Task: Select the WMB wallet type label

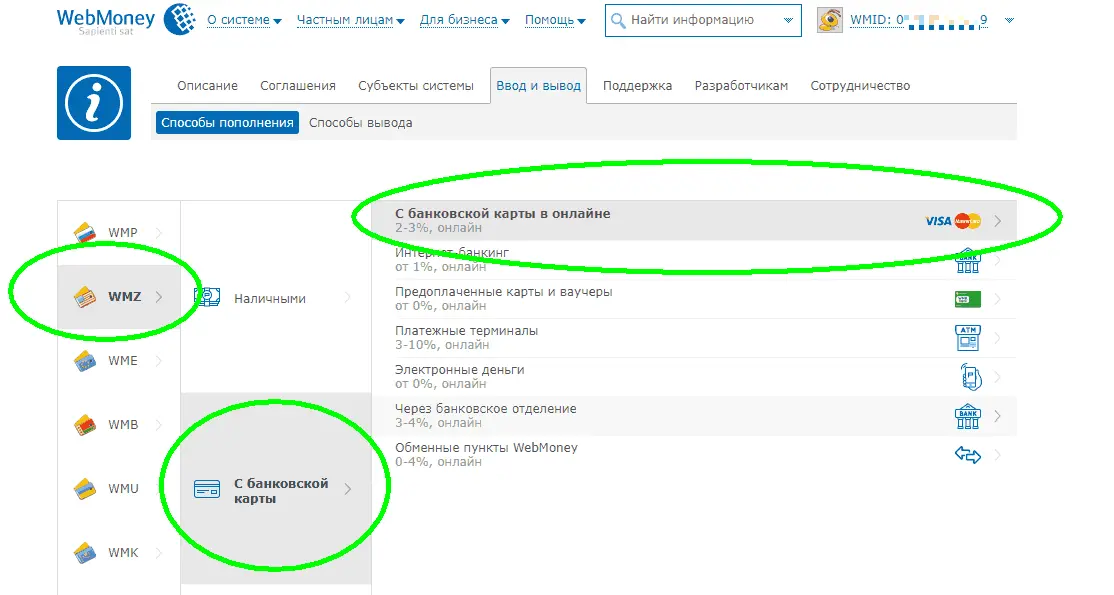Action: pyautogui.click(x=123, y=424)
